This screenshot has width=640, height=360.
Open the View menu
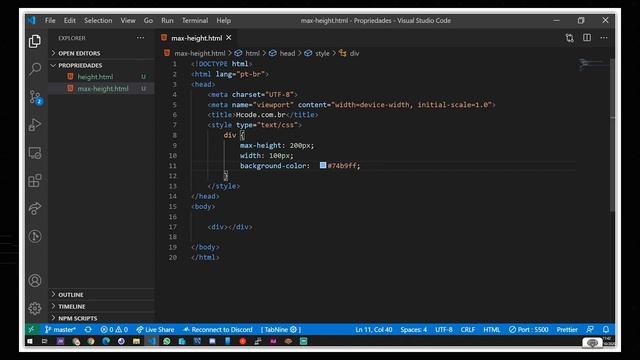pos(128,20)
